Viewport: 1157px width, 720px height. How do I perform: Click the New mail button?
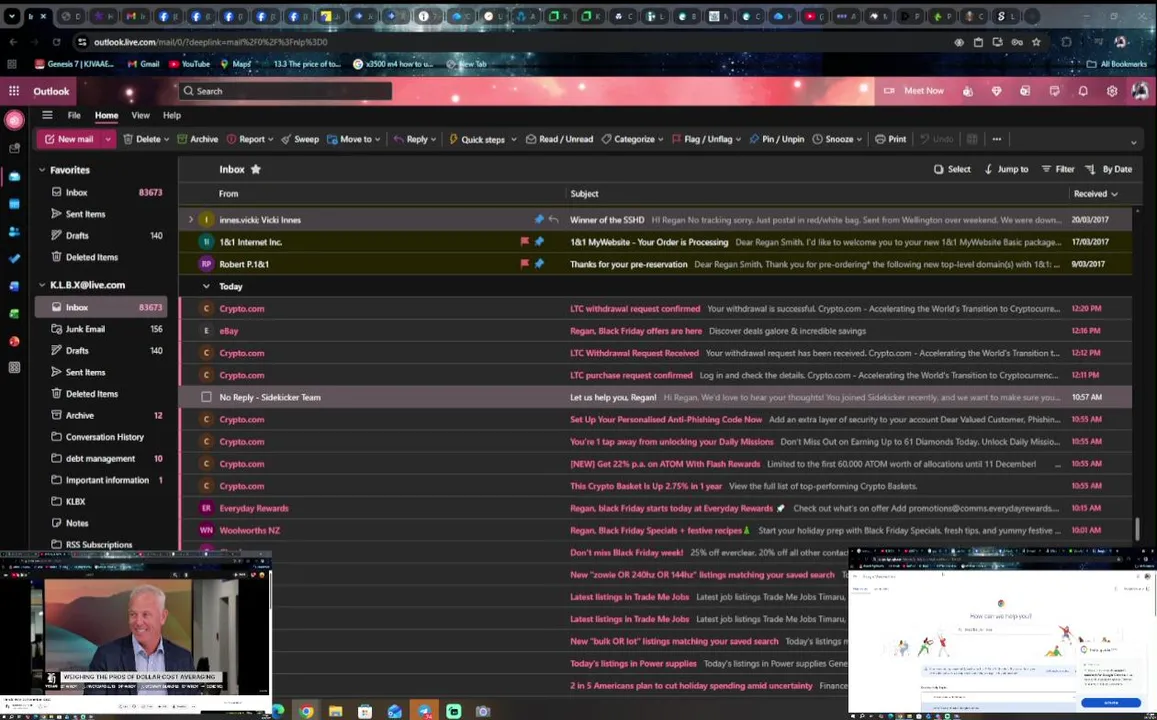(69, 139)
